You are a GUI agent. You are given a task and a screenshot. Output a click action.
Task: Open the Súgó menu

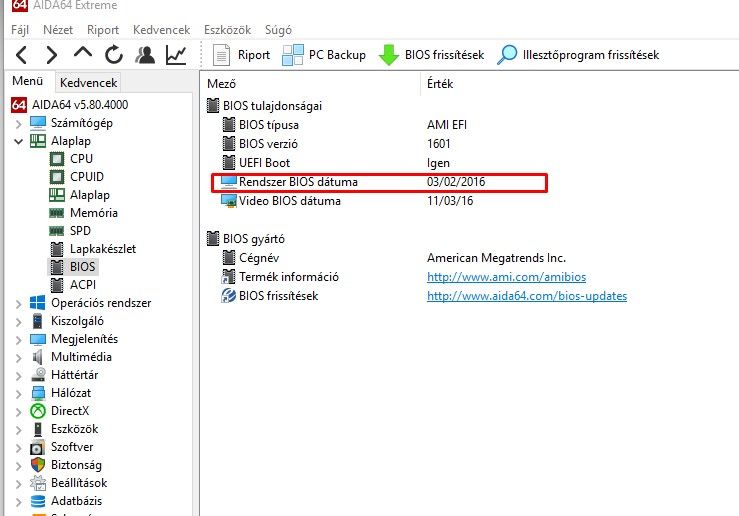pos(278,30)
